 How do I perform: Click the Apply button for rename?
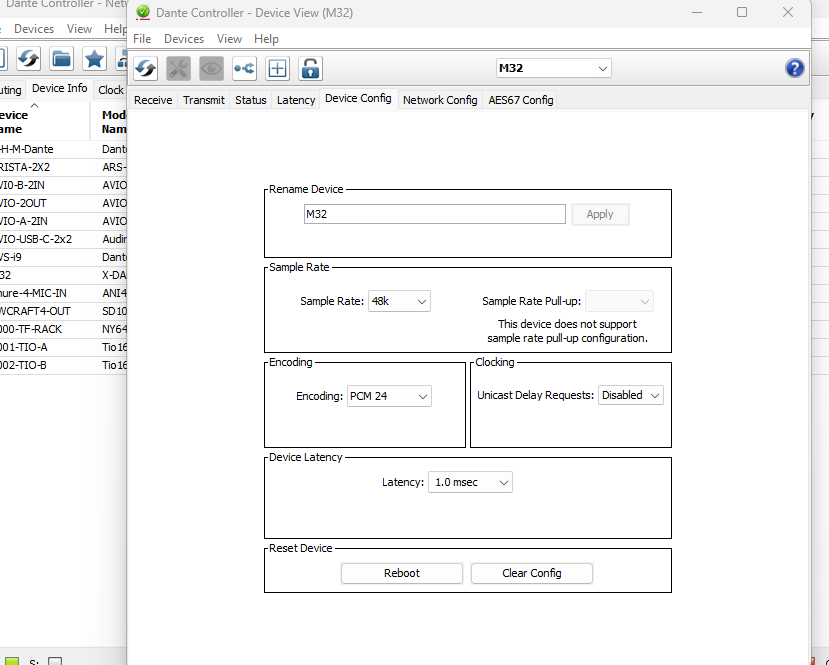pyautogui.click(x=600, y=214)
